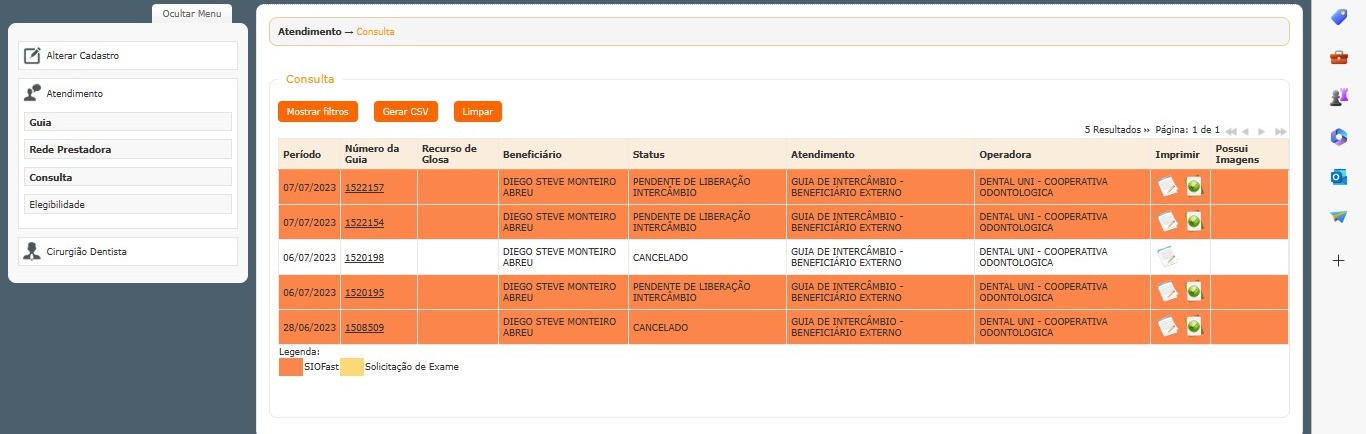The width and height of the screenshot is (1366, 434).
Task: Print document for guia 1508509
Action: pyautogui.click(x=1167, y=327)
